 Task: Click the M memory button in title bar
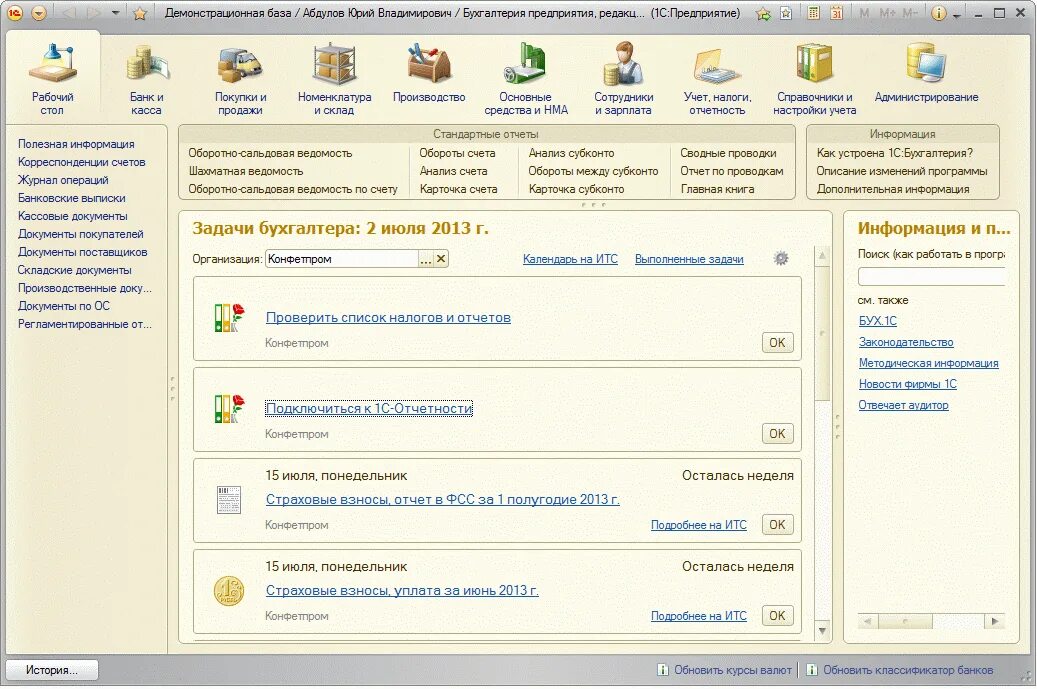pos(864,13)
